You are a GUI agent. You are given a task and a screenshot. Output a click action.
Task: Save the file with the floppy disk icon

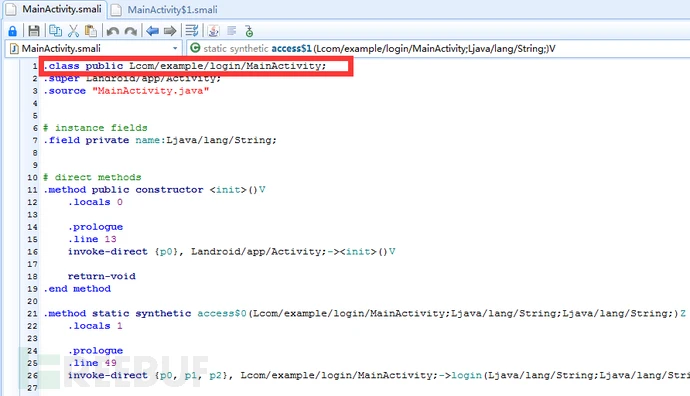pyautogui.click(x=34, y=31)
